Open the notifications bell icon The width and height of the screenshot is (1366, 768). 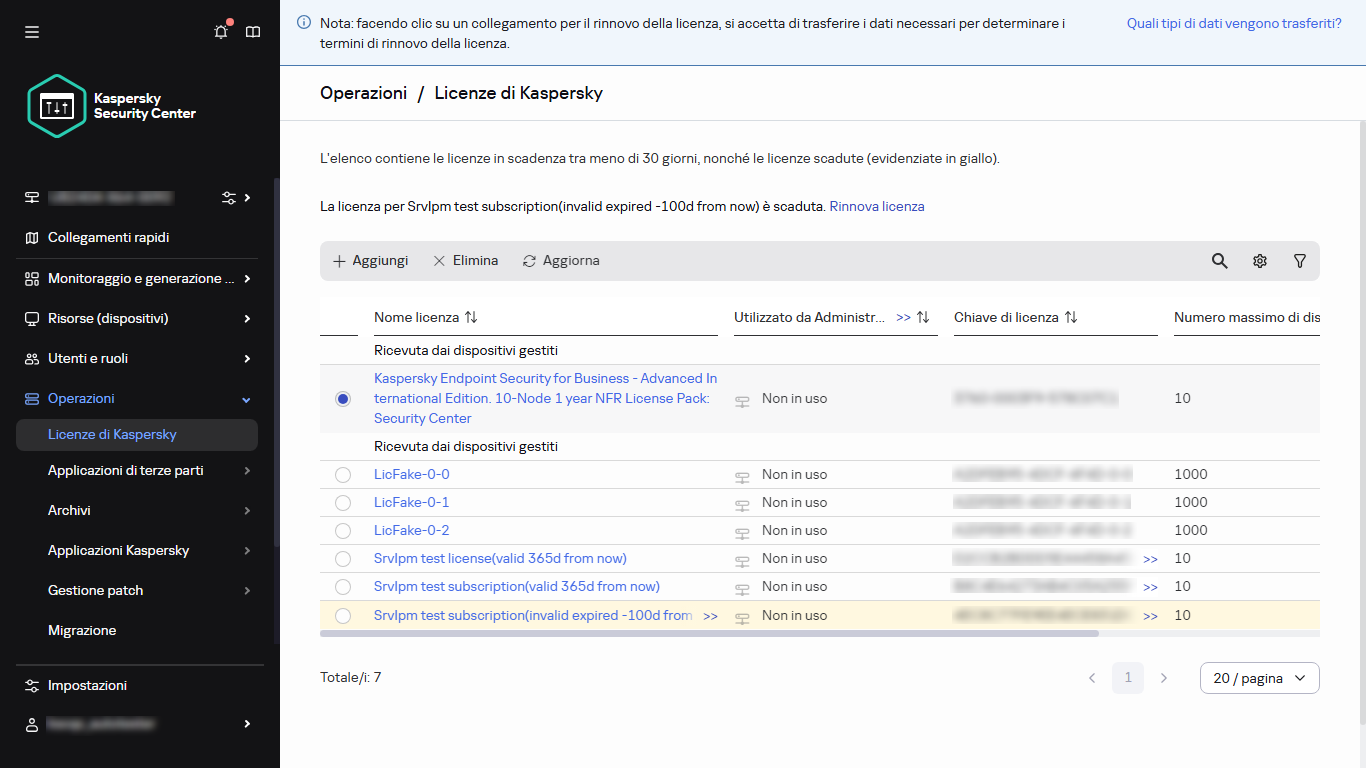[x=221, y=32]
